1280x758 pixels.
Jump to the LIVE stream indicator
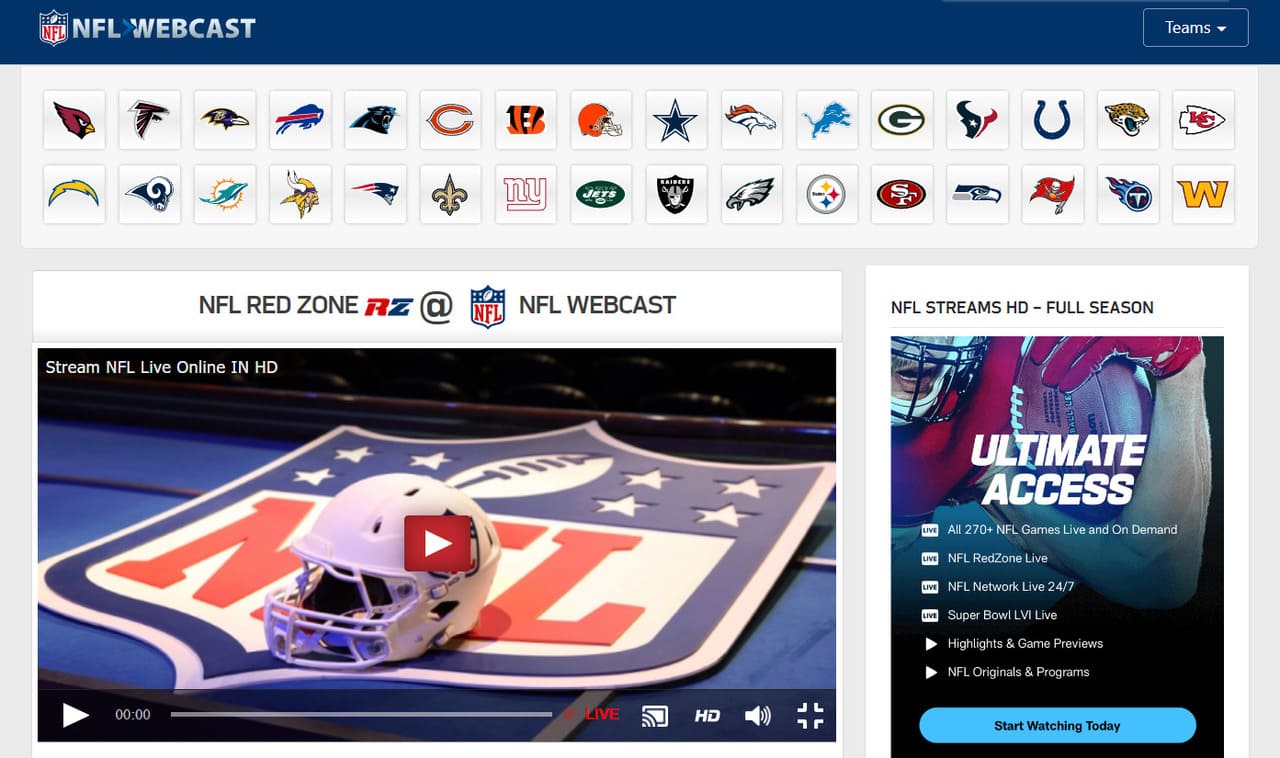point(592,714)
